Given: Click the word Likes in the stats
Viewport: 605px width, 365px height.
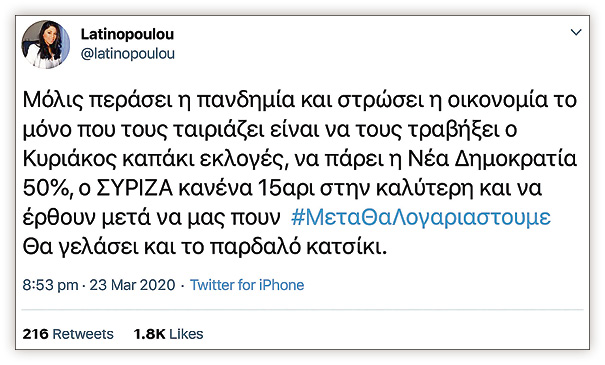Looking at the screenshot, I should [186, 334].
